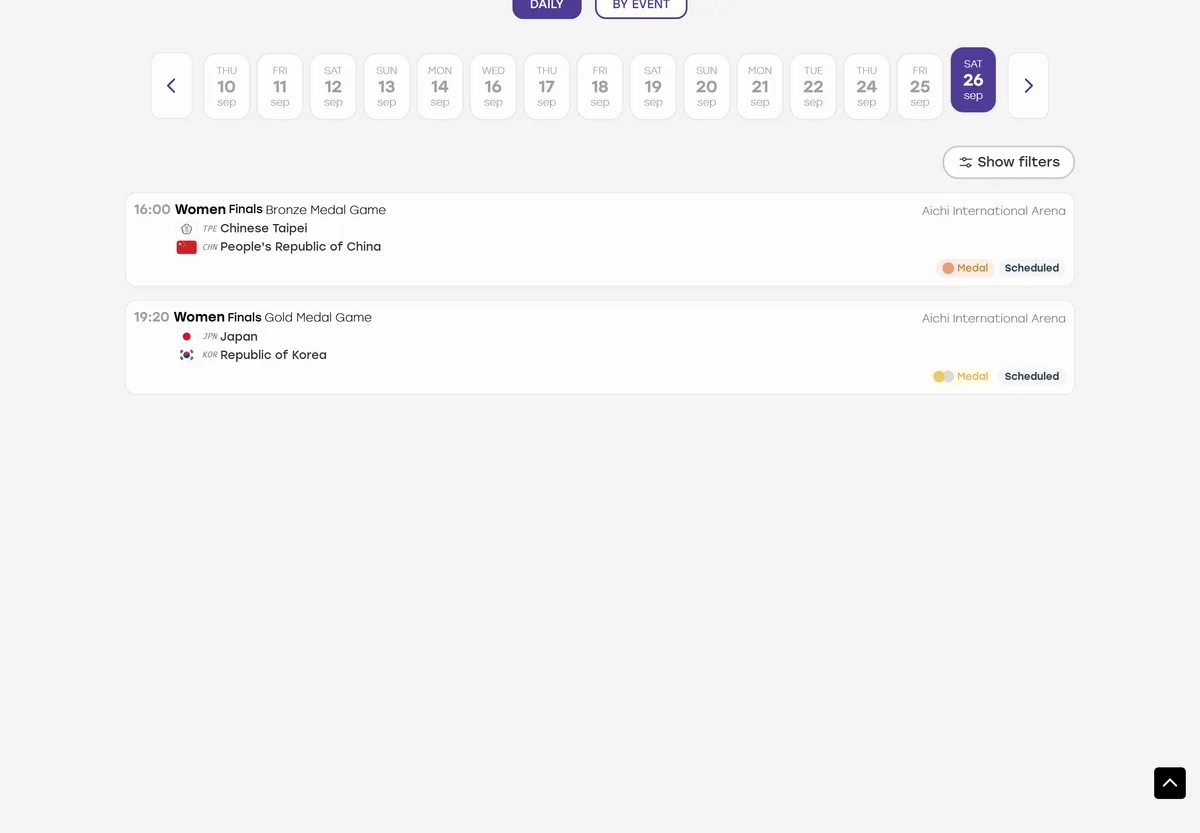The height and width of the screenshot is (833, 1200).
Task: Choose Sunday 20 September
Action: pyautogui.click(x=707, y=86)
